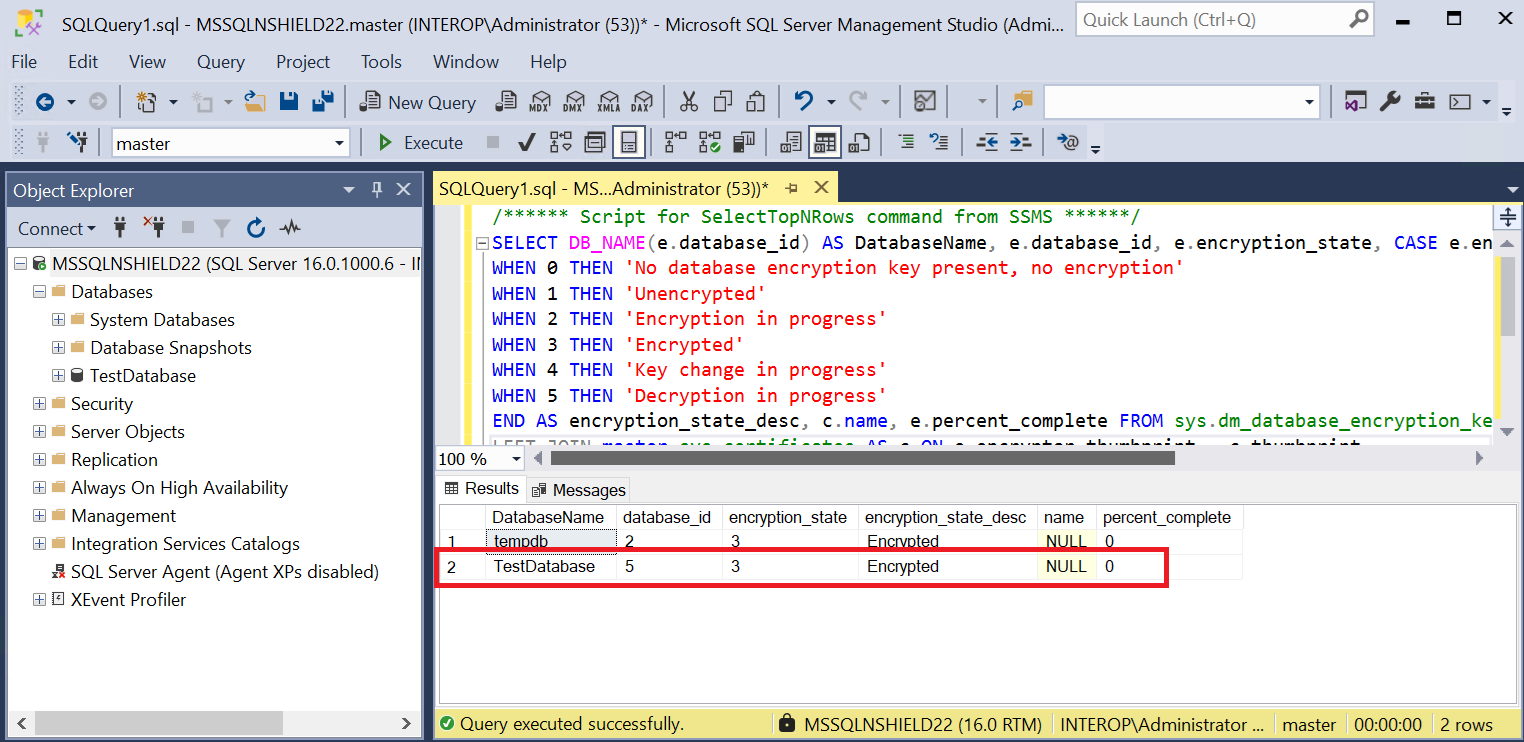Viewport: 1524px width, 742px height.
Task: Open the master database dropdown
Action: [x=339, y=143]
